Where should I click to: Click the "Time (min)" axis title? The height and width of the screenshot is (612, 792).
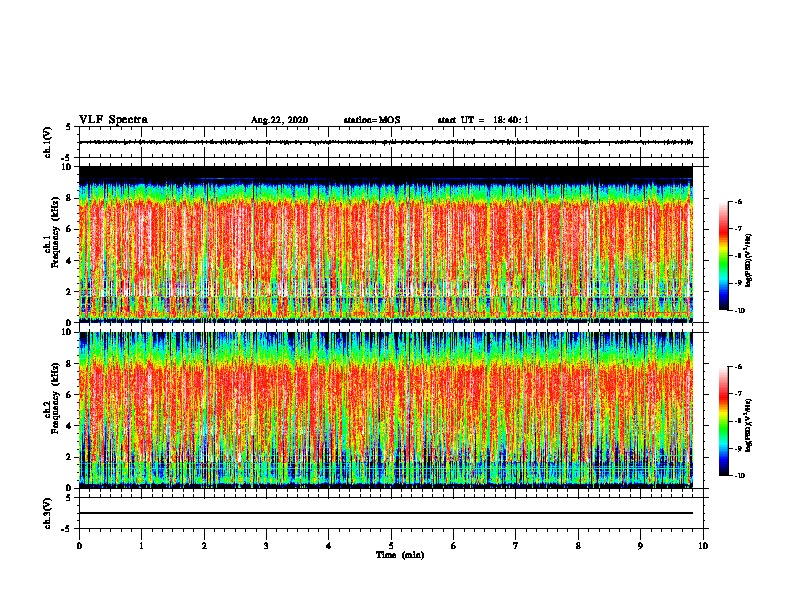[400, 555]
